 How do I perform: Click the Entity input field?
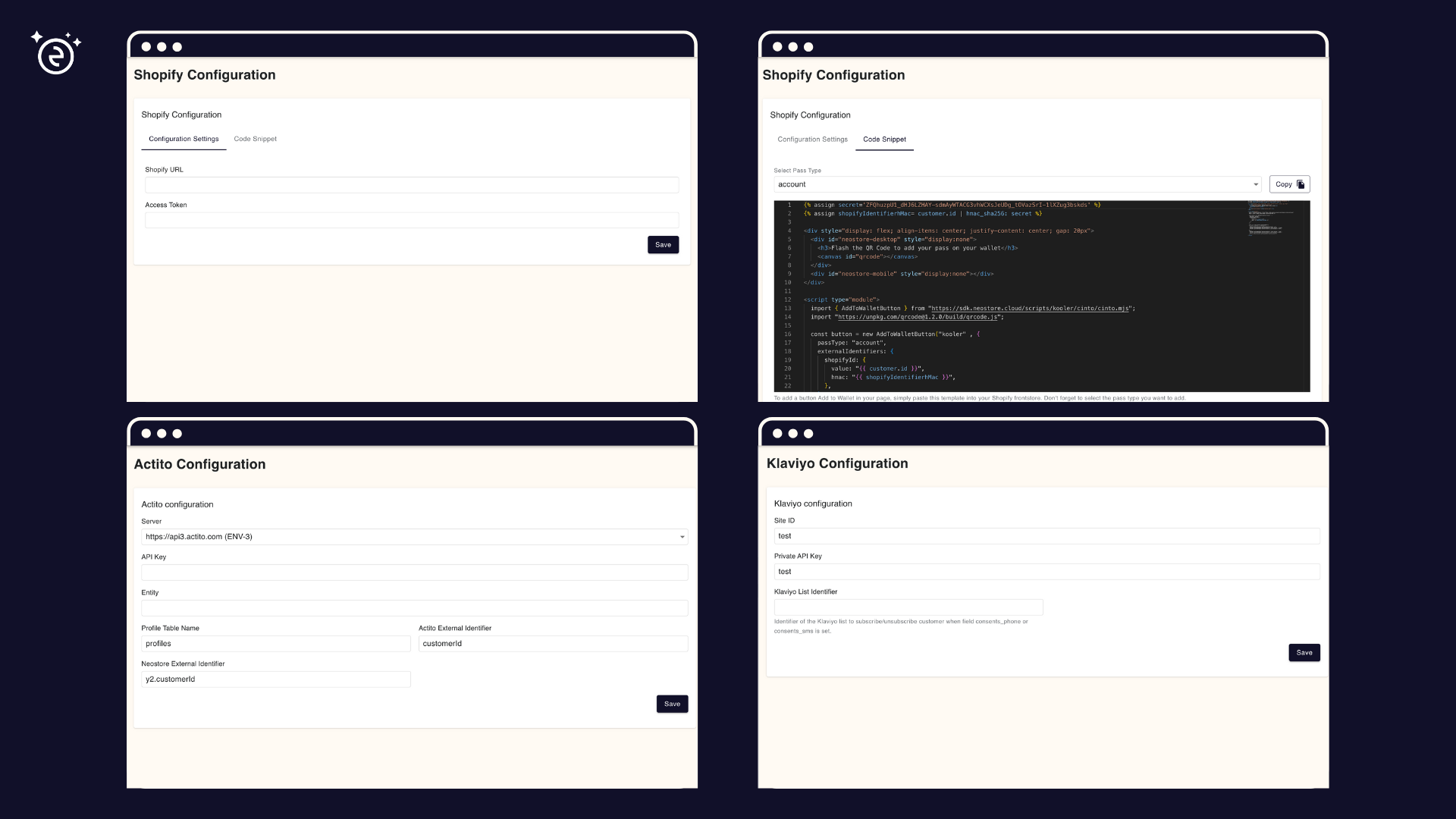point(414,607)
